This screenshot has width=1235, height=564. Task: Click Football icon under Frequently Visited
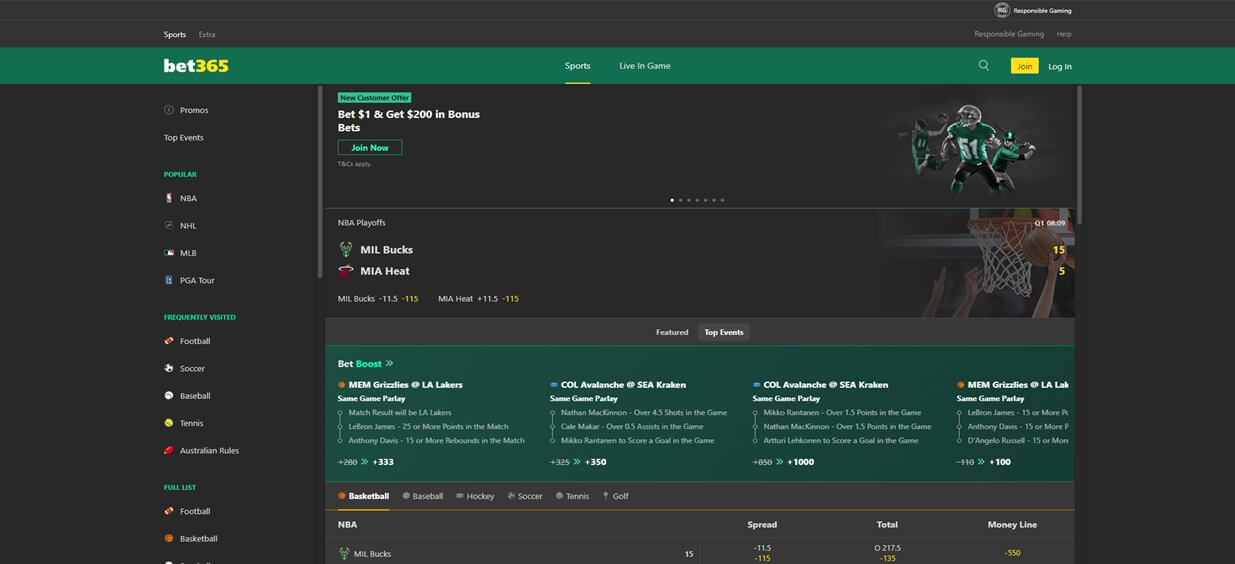pyautogui.click(x=169, y=341)
